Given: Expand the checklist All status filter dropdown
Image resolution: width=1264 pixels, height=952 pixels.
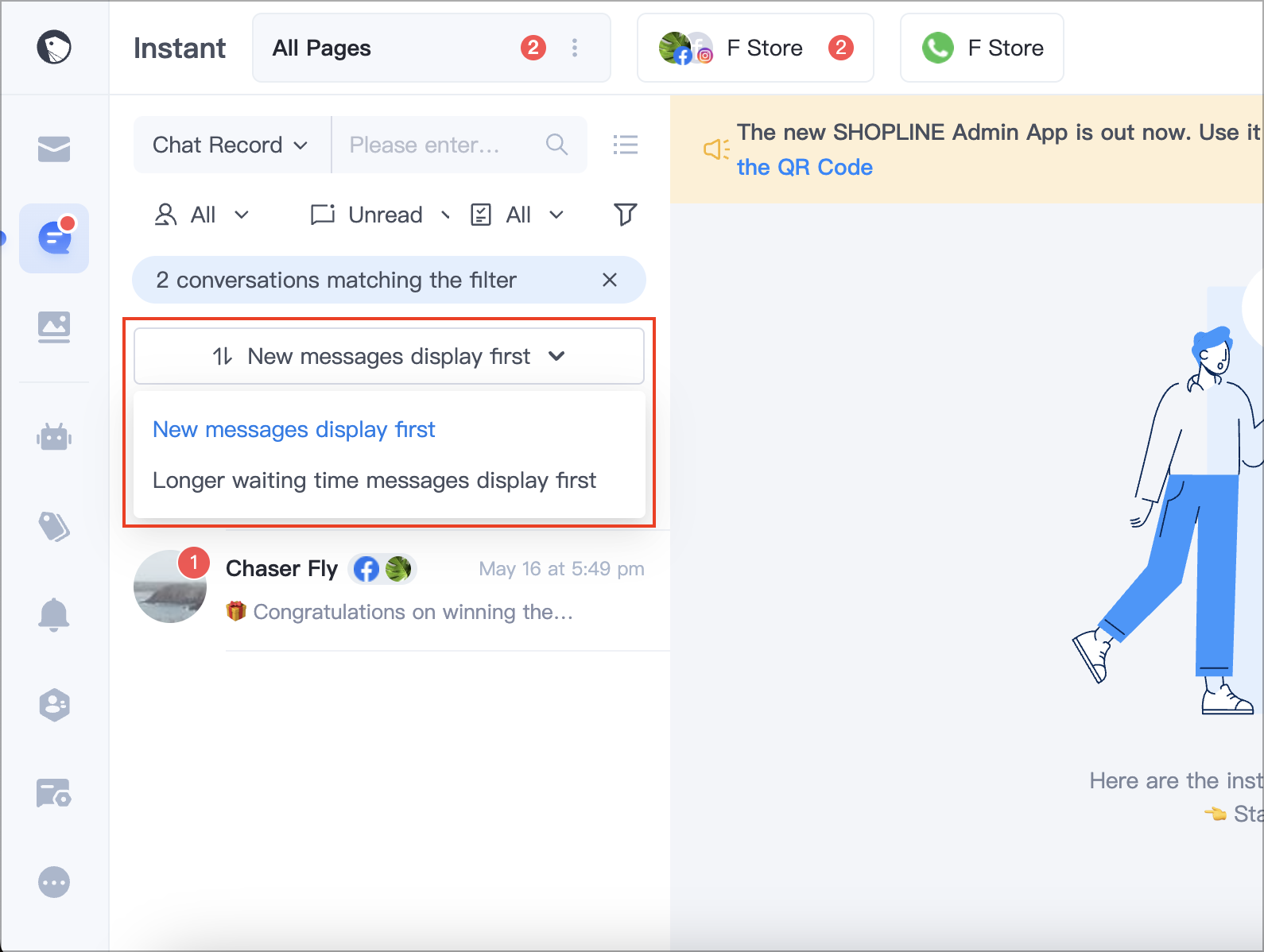Looking at the screenshot, I should pos(518,215).
